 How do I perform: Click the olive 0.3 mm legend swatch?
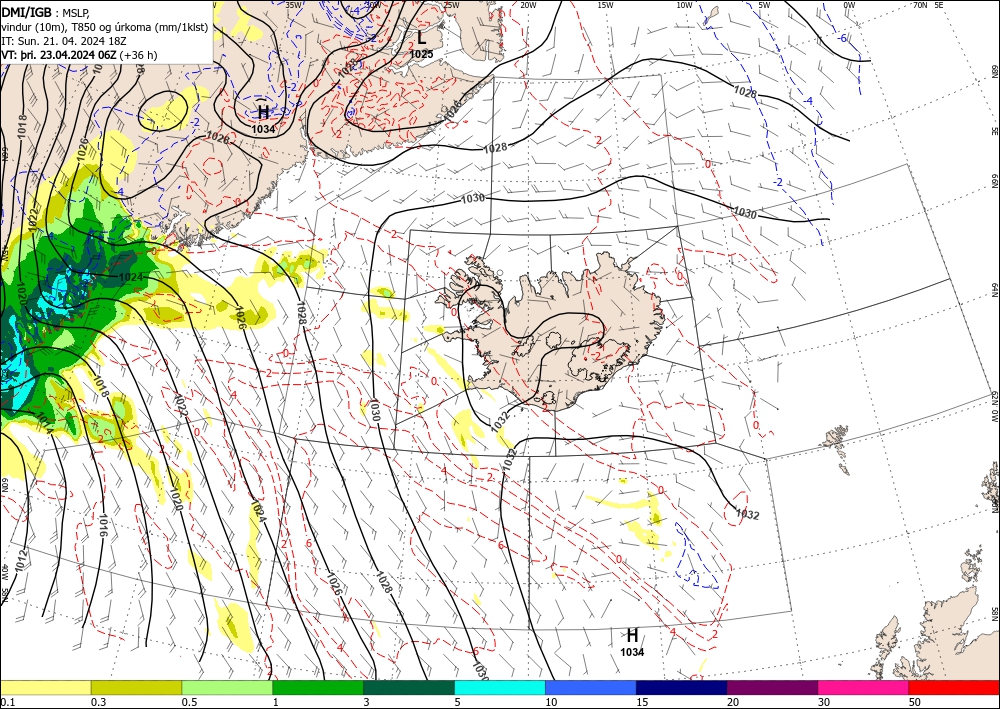tap(136, 687)
